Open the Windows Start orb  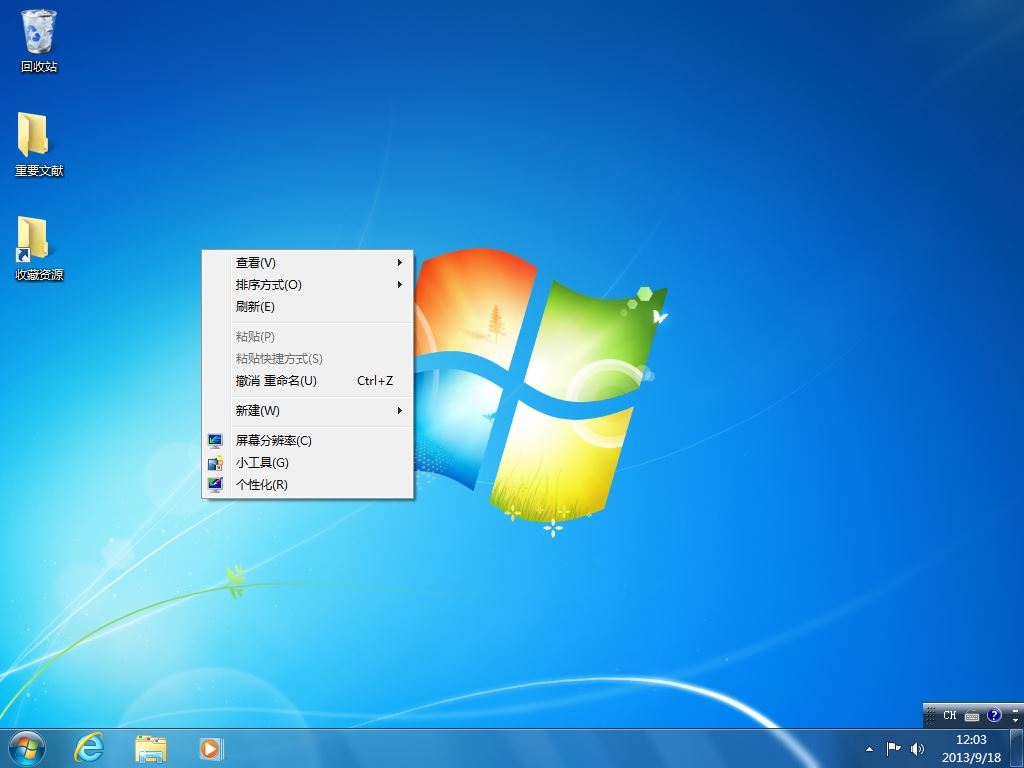(x=27, y=748)
